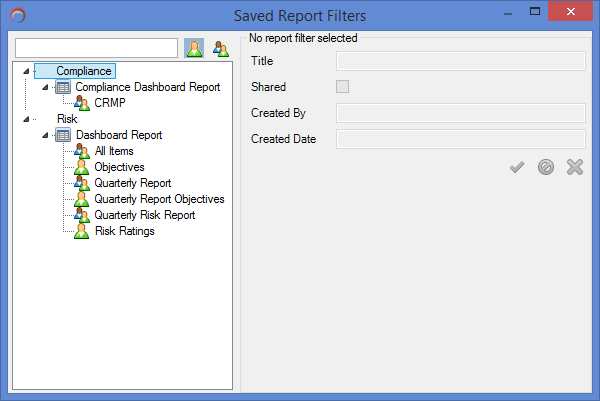Screen dimensions: 600x401
Task: Maximize the Saved Report Filters window
Action: click(x=535, y=11)
